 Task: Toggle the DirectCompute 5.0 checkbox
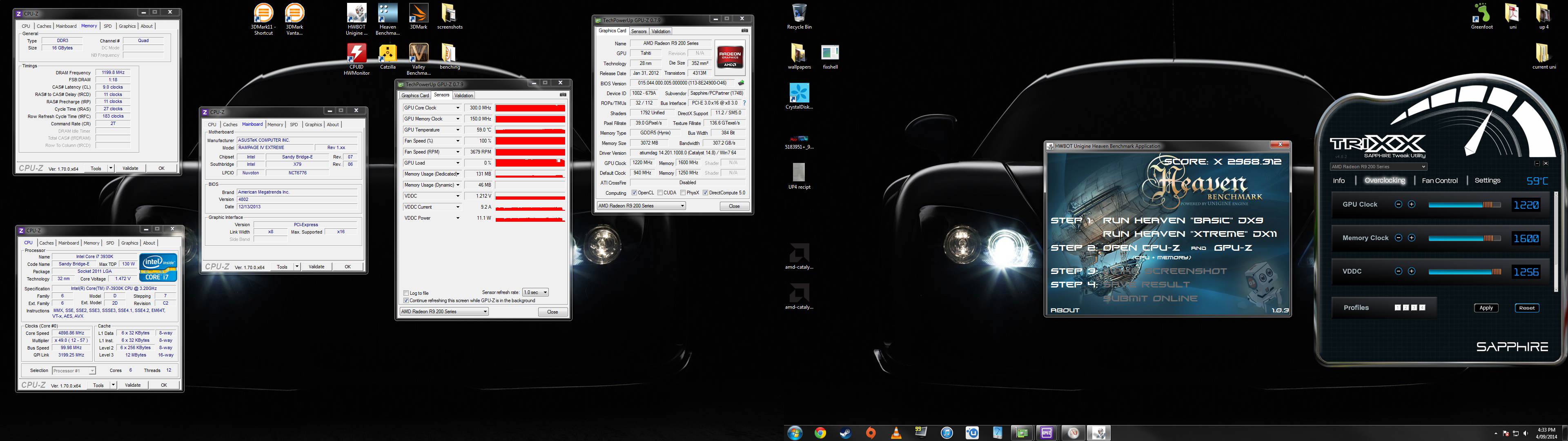705,193
